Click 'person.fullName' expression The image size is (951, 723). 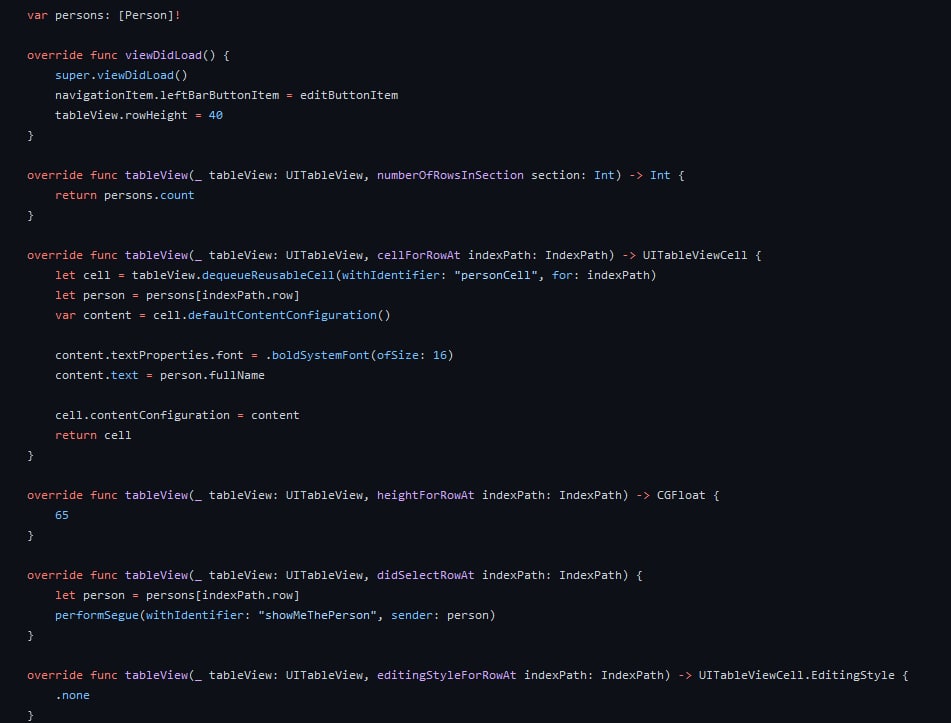pos(212,375)
